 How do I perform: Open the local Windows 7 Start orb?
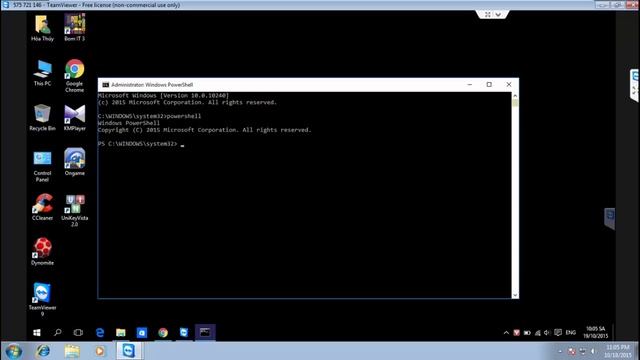(x=13, y=351)
